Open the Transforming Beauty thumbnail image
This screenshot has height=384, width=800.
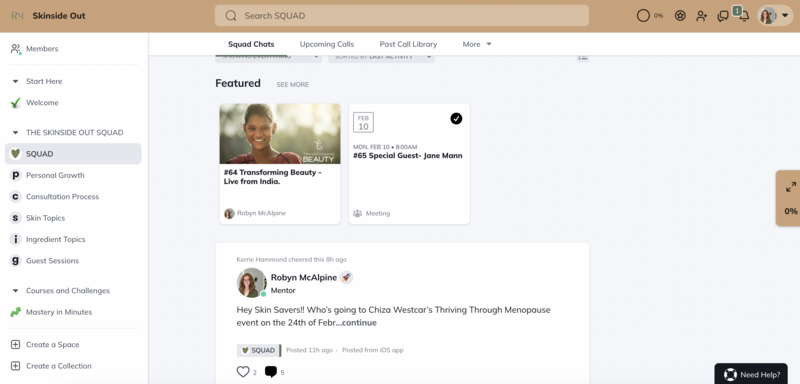click(280, 134)
